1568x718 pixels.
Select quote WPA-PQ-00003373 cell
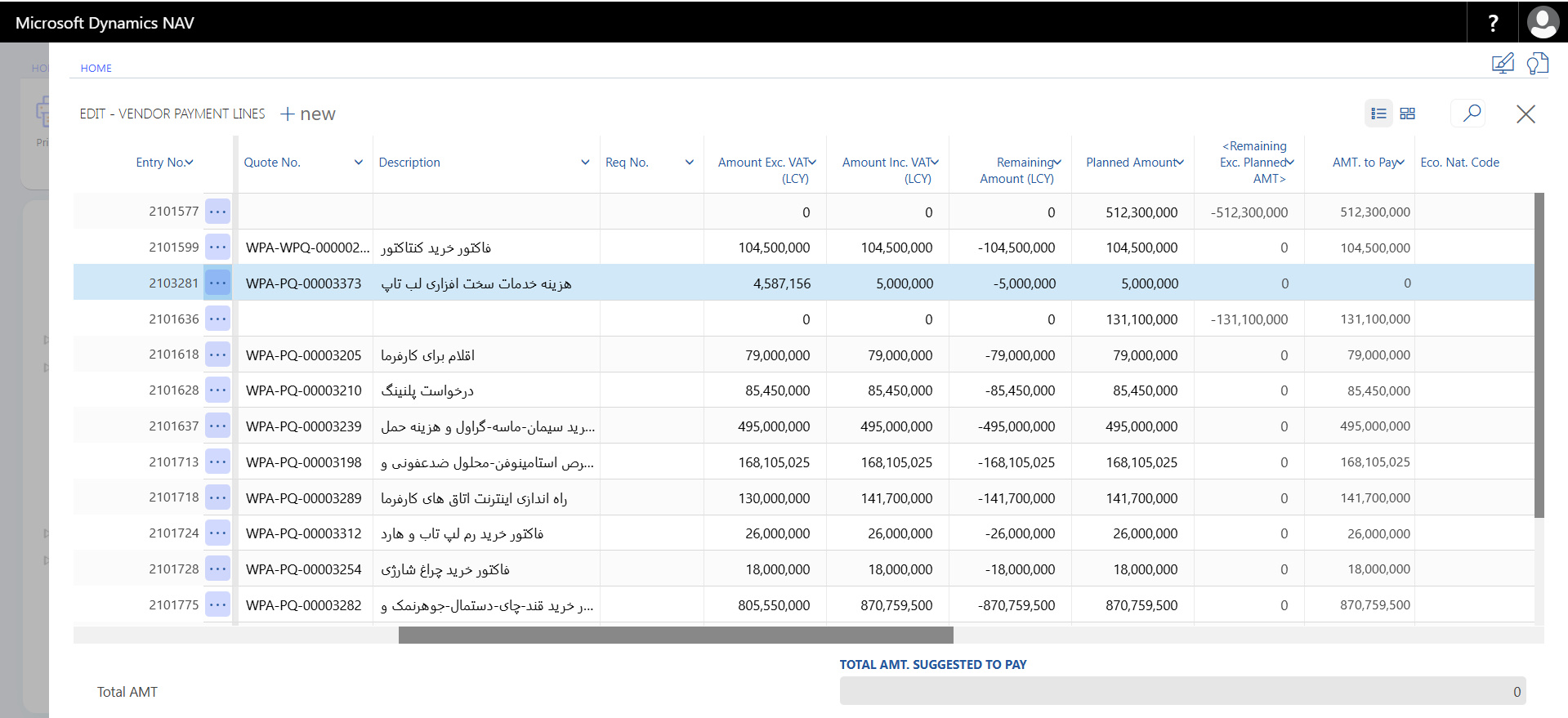(x=303, y=283)
